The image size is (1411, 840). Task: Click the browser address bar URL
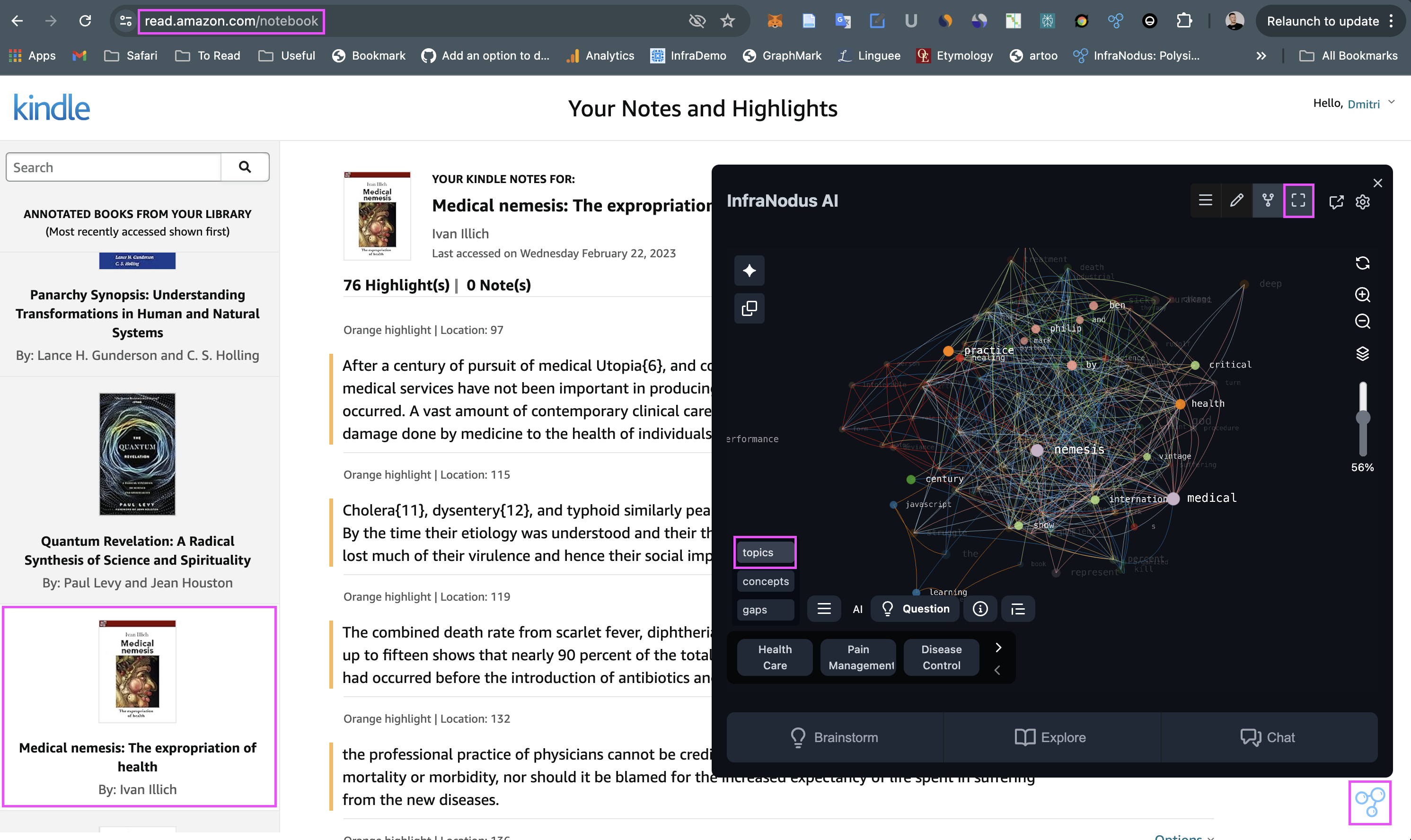point(231,21)
